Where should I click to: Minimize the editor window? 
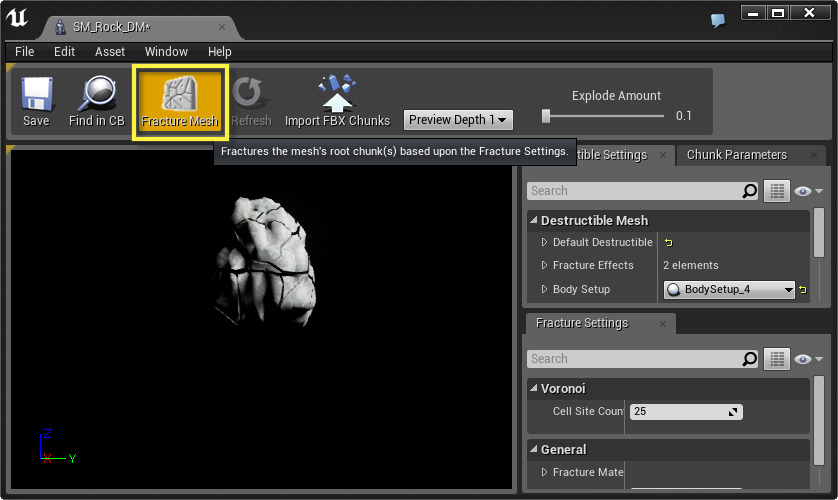coord(753,13)
